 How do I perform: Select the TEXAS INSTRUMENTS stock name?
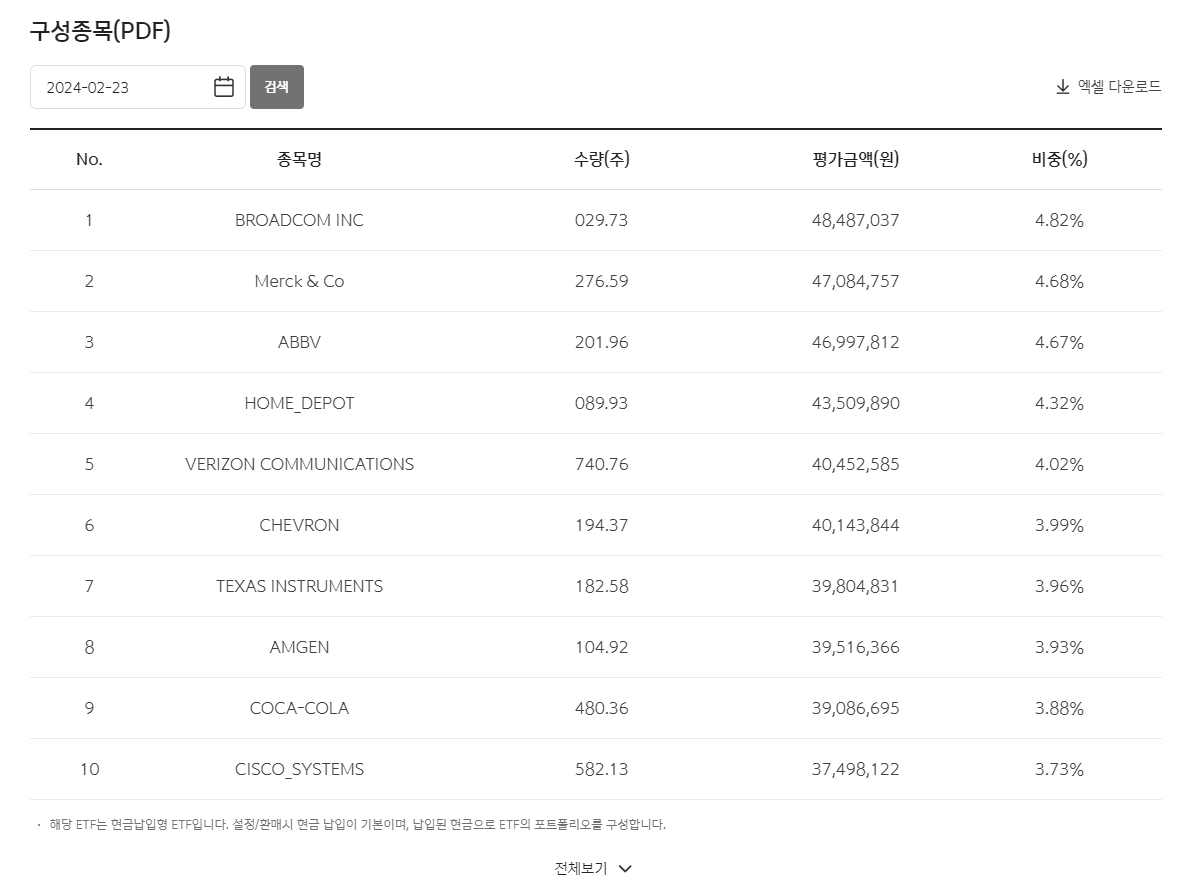[299, 586]
